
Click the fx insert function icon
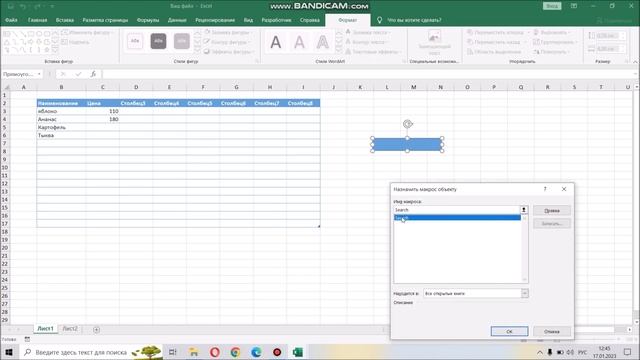coord(93,74)
